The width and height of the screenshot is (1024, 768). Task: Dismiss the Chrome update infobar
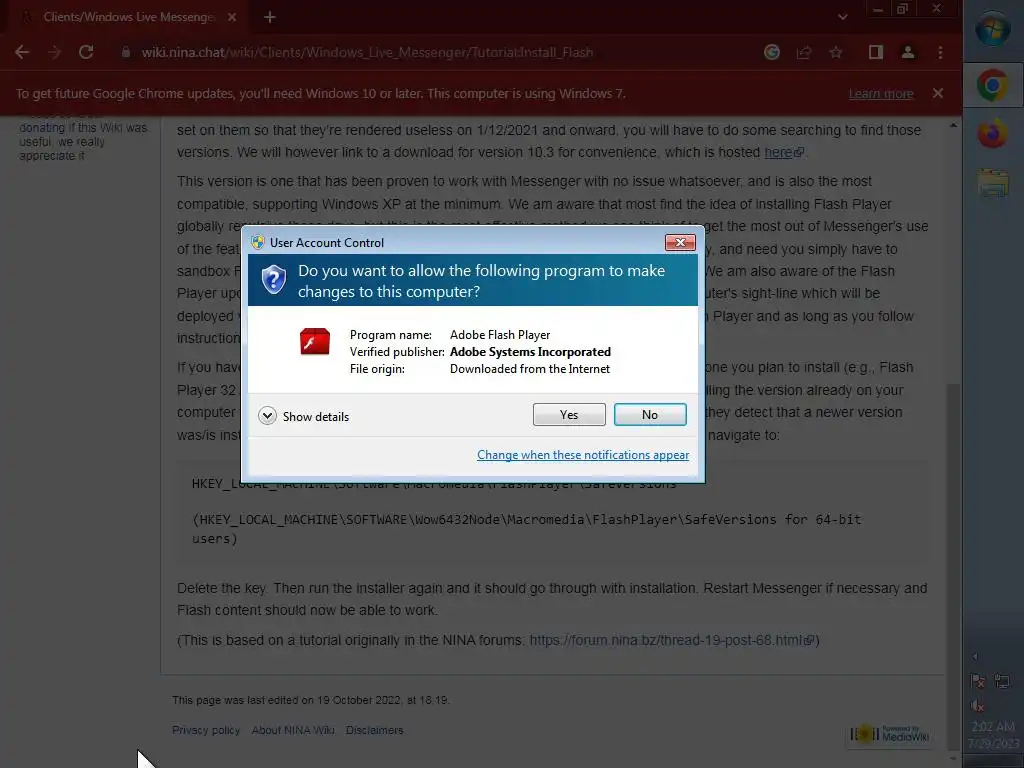[x=938, y=93]
